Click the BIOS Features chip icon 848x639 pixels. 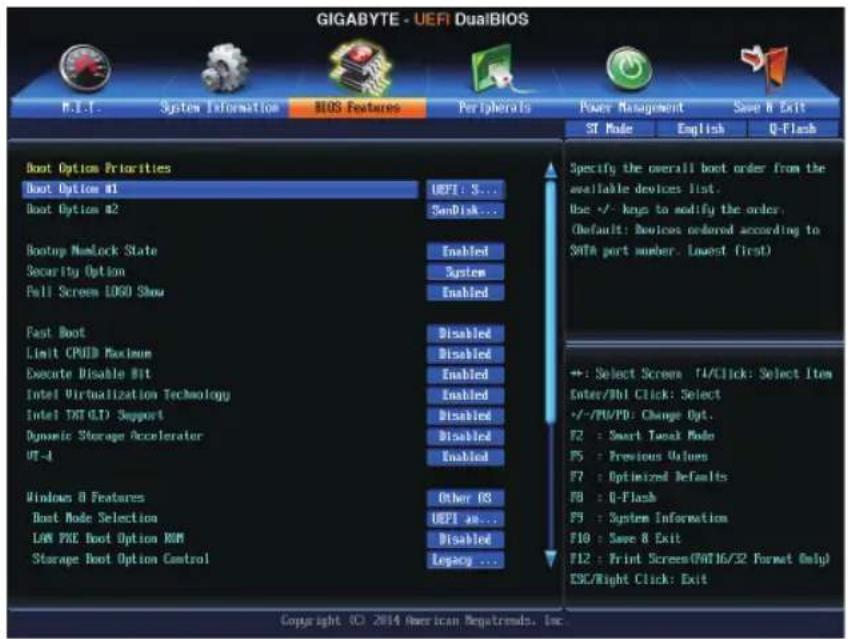click(360, 68)
